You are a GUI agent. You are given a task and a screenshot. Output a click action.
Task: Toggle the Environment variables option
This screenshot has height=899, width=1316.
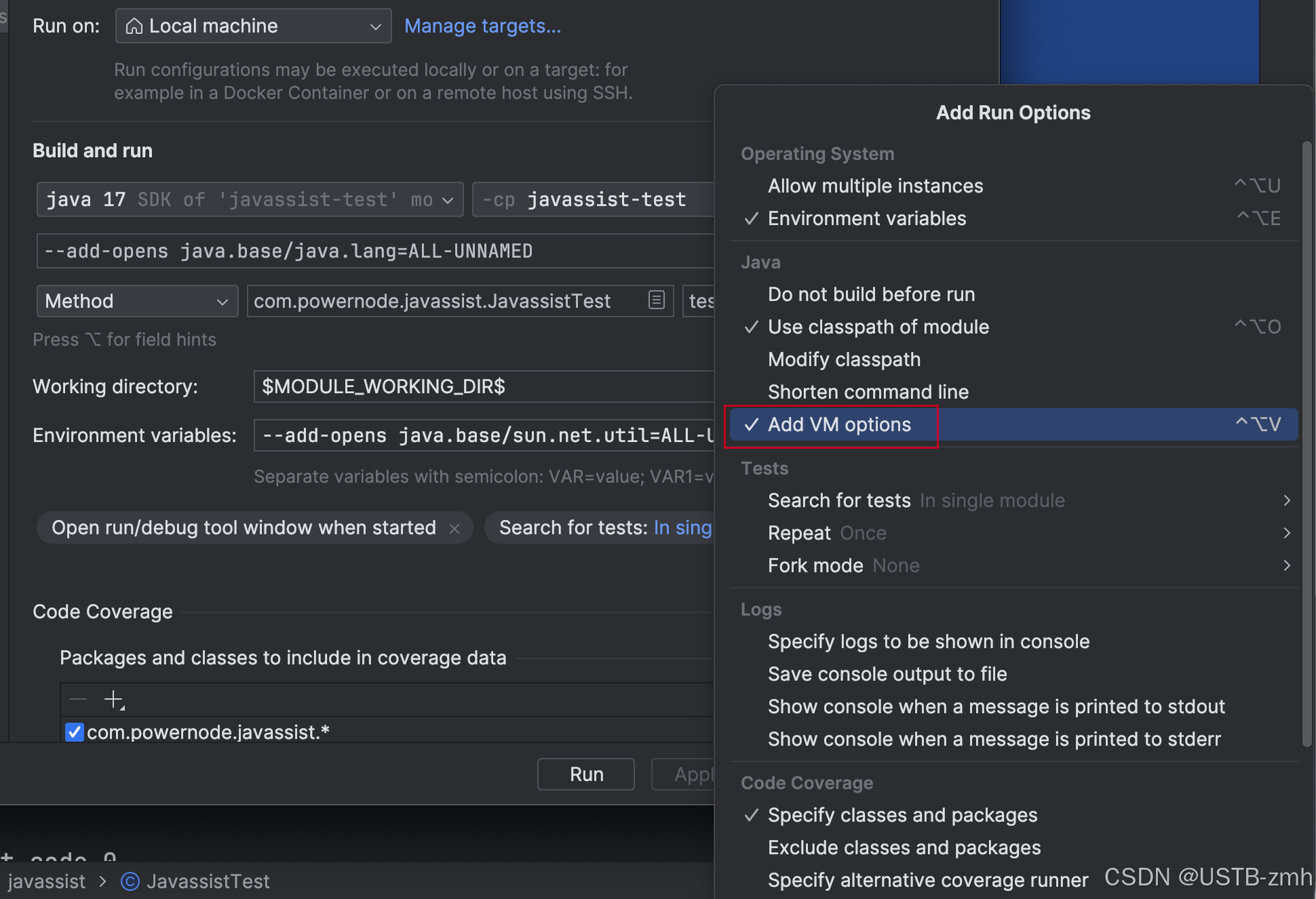point(1014,218)
